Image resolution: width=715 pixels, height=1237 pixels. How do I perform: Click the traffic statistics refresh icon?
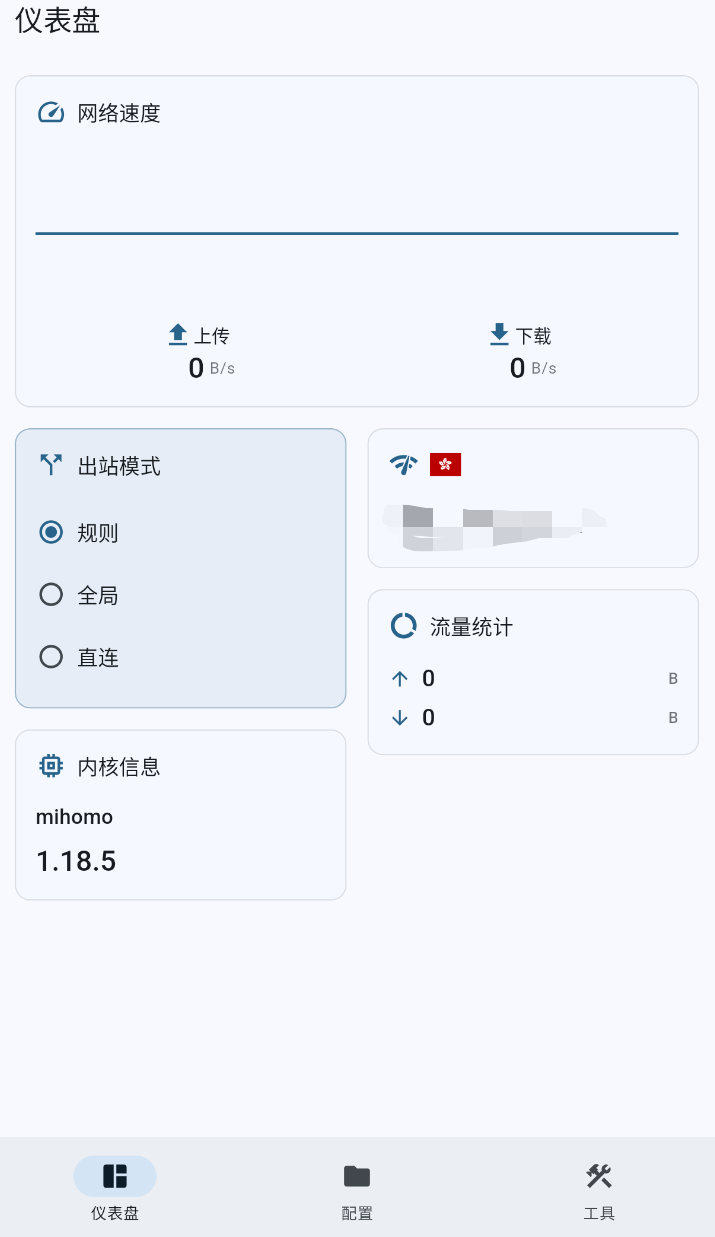[402, 626]
